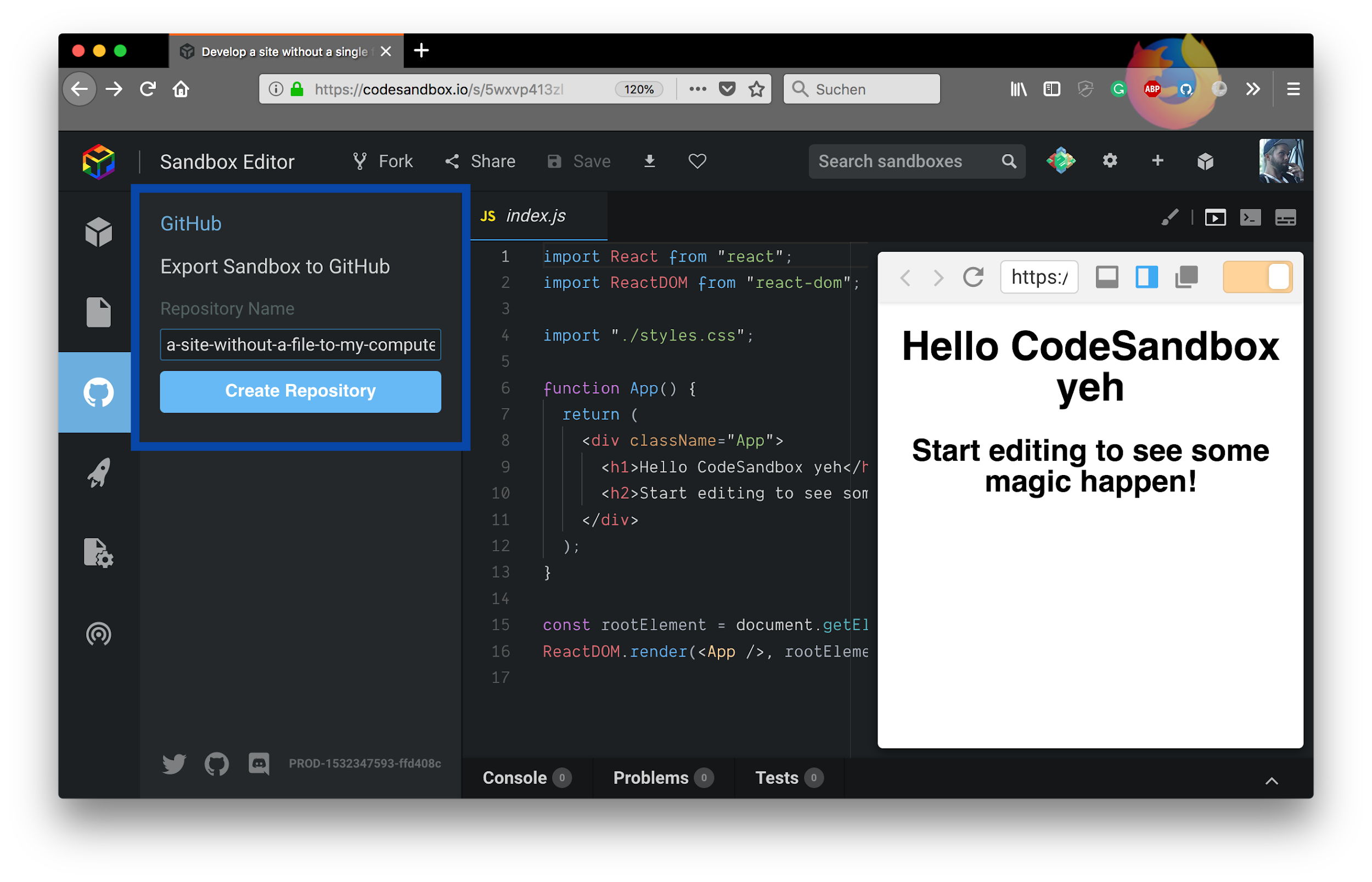Click the Grammarly extension icon

[1118, 89]
